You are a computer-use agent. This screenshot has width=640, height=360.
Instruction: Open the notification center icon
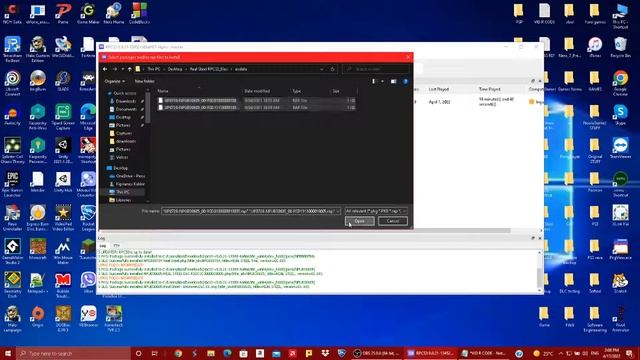click(x=629, y=353)
